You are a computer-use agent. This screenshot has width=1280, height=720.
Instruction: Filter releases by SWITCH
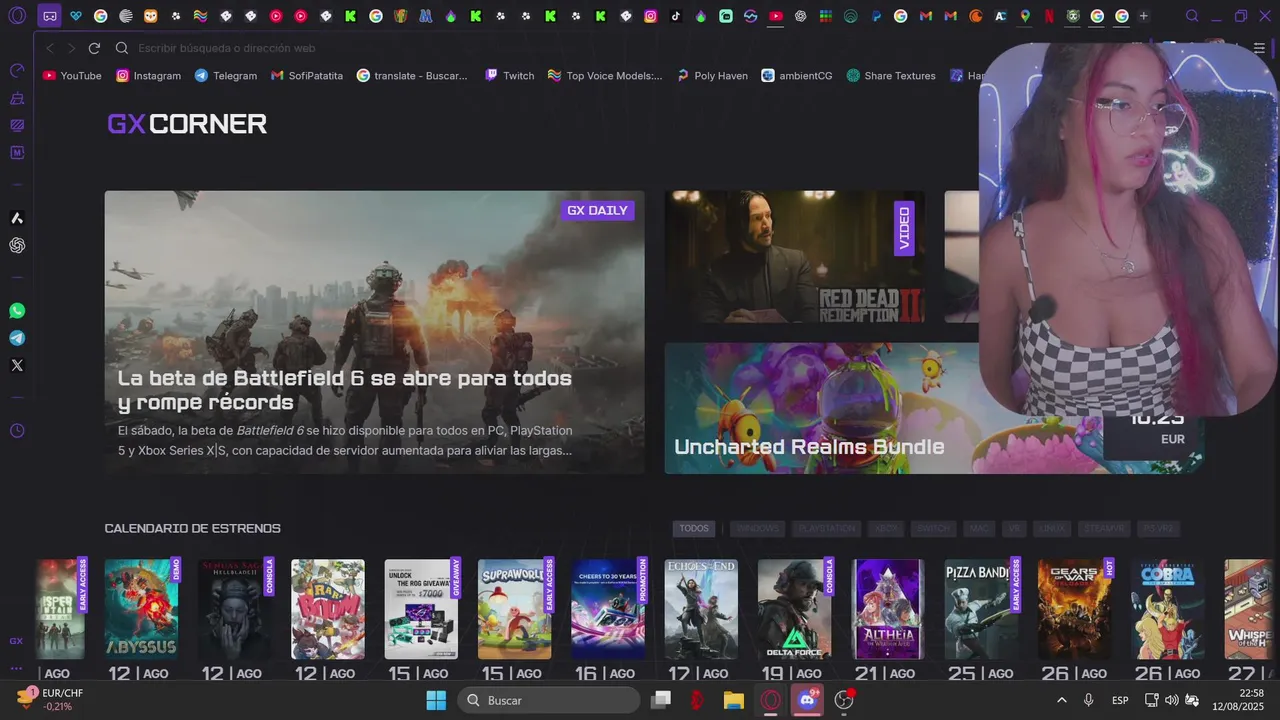click(933, 528)
